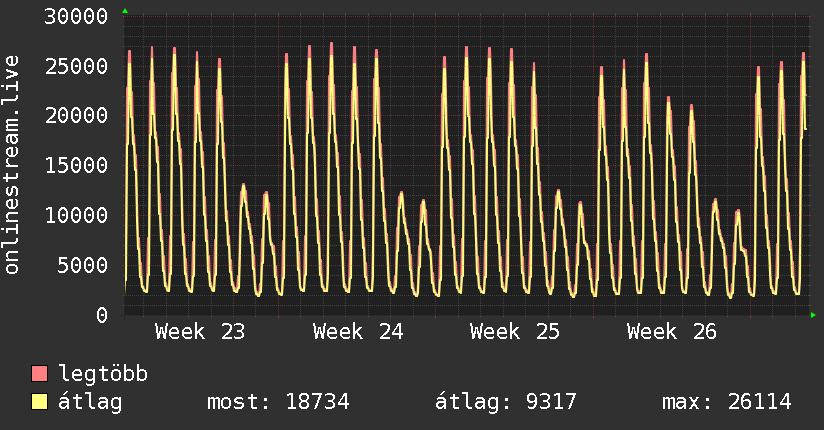
Task: Click the pink legtöbb legend swatch
Action: point(39,373)
